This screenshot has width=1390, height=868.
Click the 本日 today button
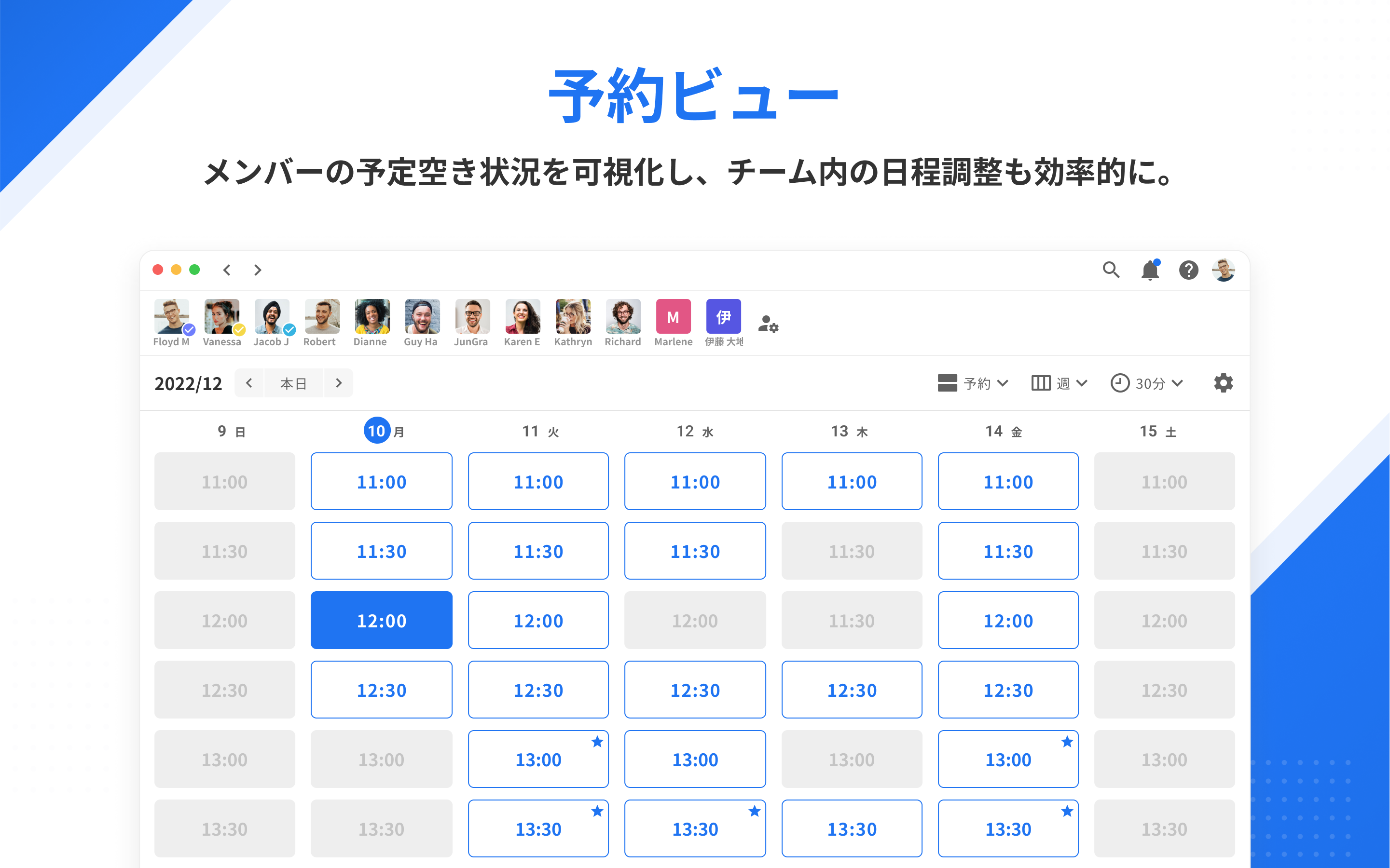pyautogui.click(x=293, y=383)
